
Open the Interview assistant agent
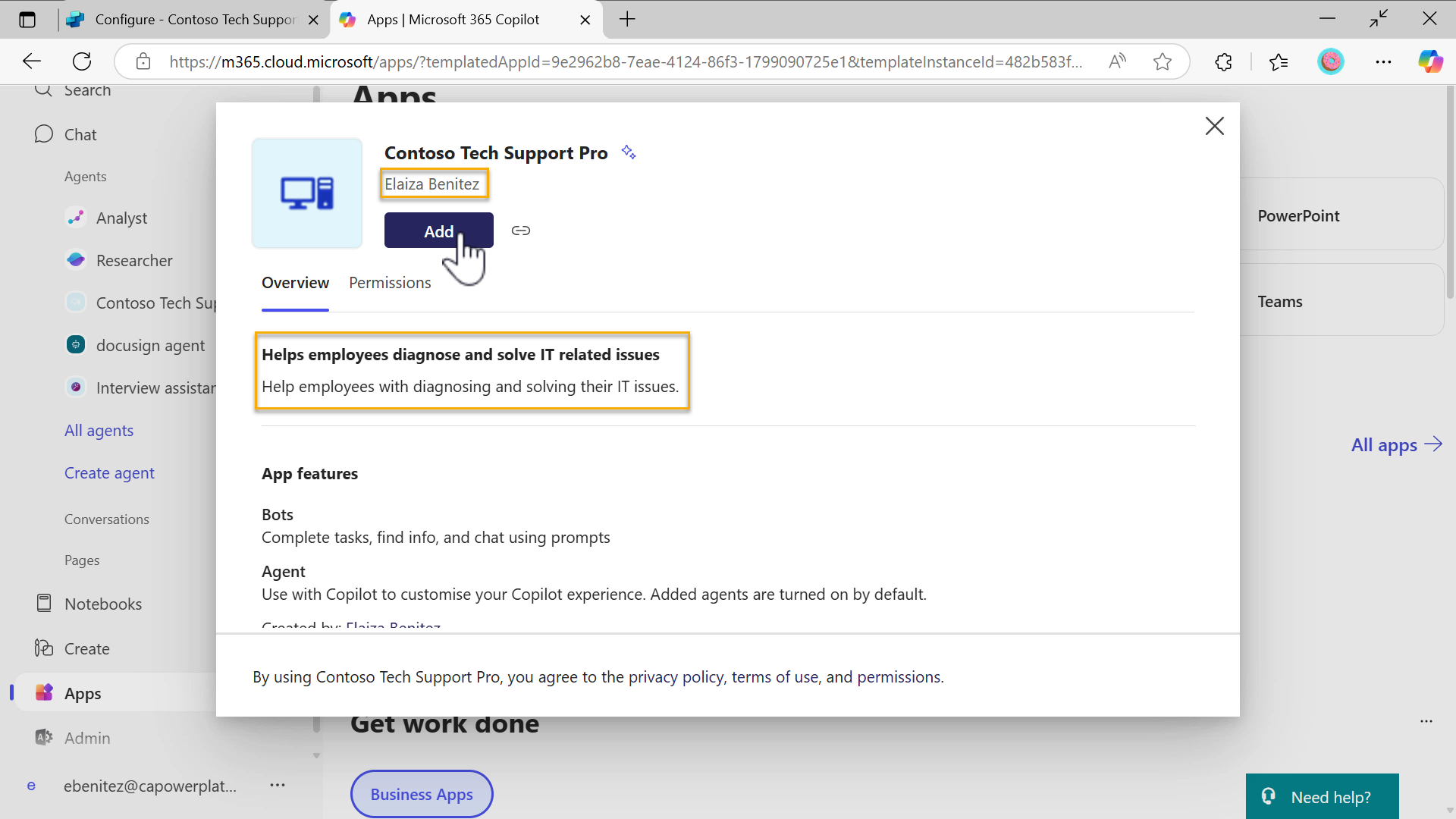point(140,388)
